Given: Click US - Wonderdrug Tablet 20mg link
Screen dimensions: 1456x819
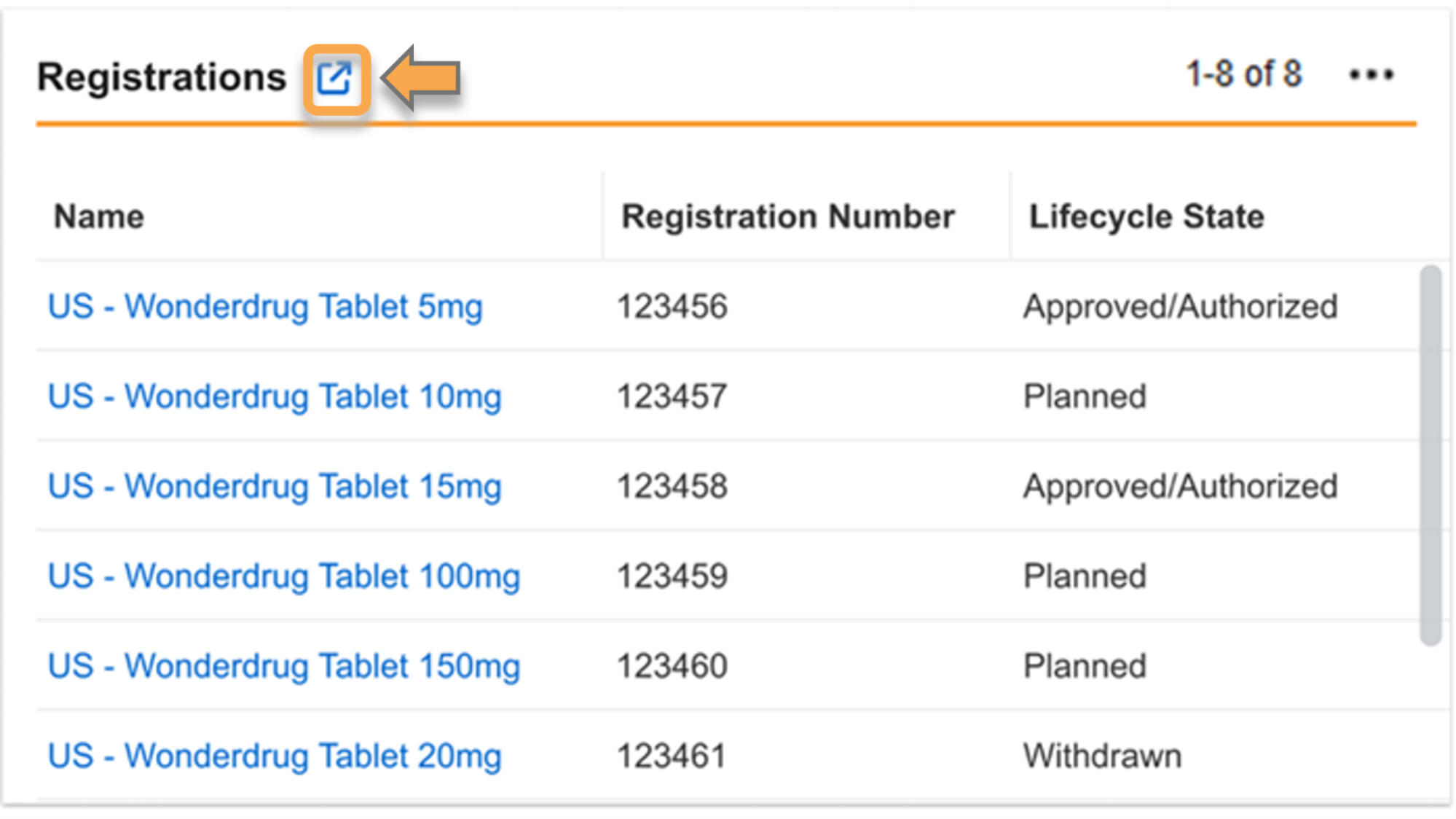Looking at the screenshot, I should [x=275, y=756].
